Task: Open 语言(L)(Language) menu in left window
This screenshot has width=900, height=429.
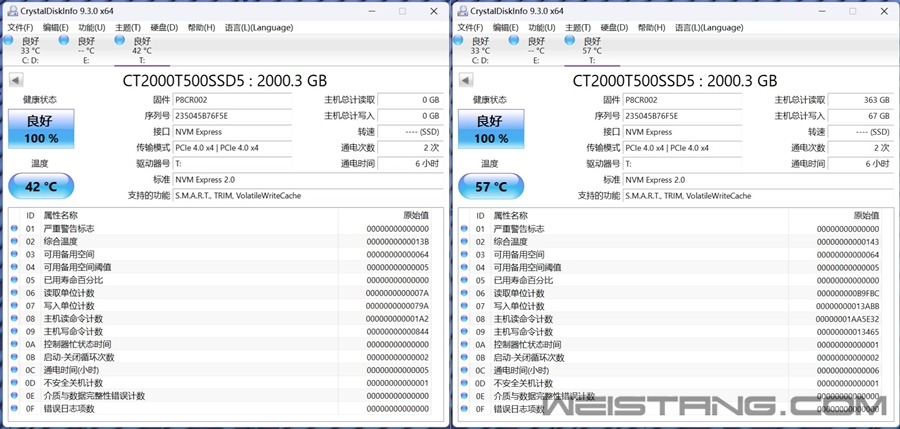Action: (x=259, y=28)
